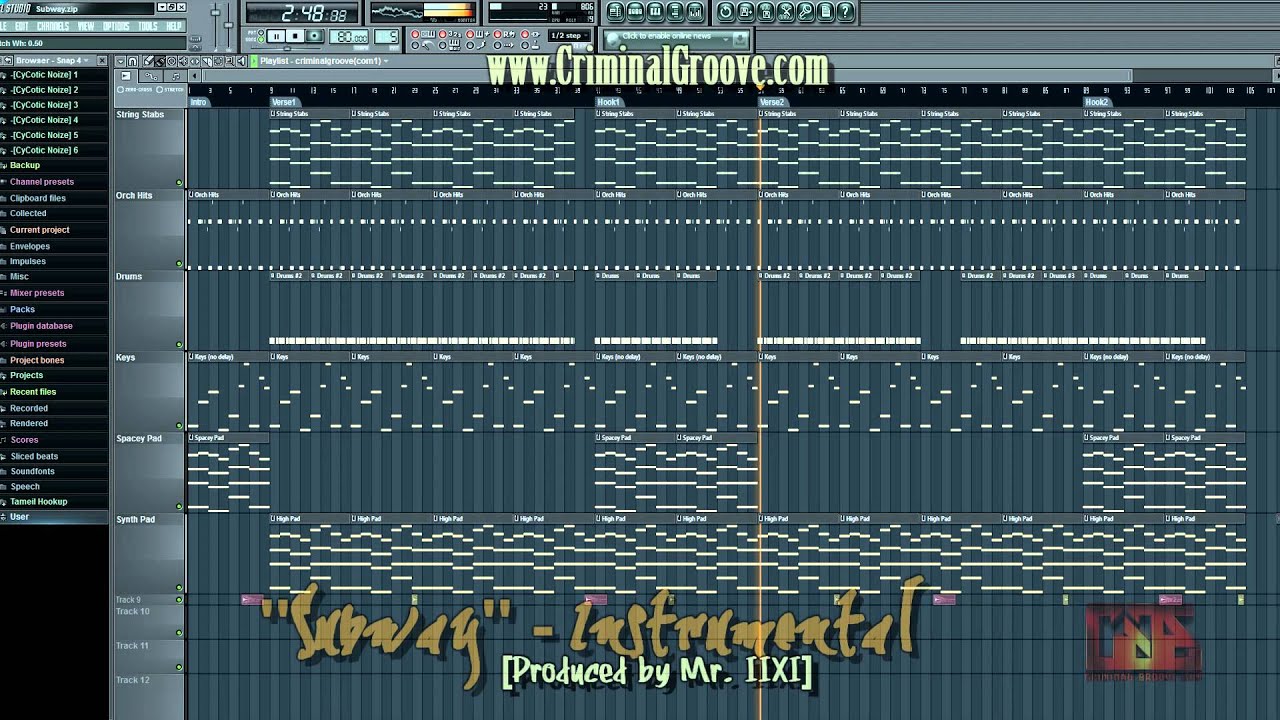The height and width of the screenshot is (720, 1280).
Task: Open the TOOLS menu
Action: click(x=148, y=26)
